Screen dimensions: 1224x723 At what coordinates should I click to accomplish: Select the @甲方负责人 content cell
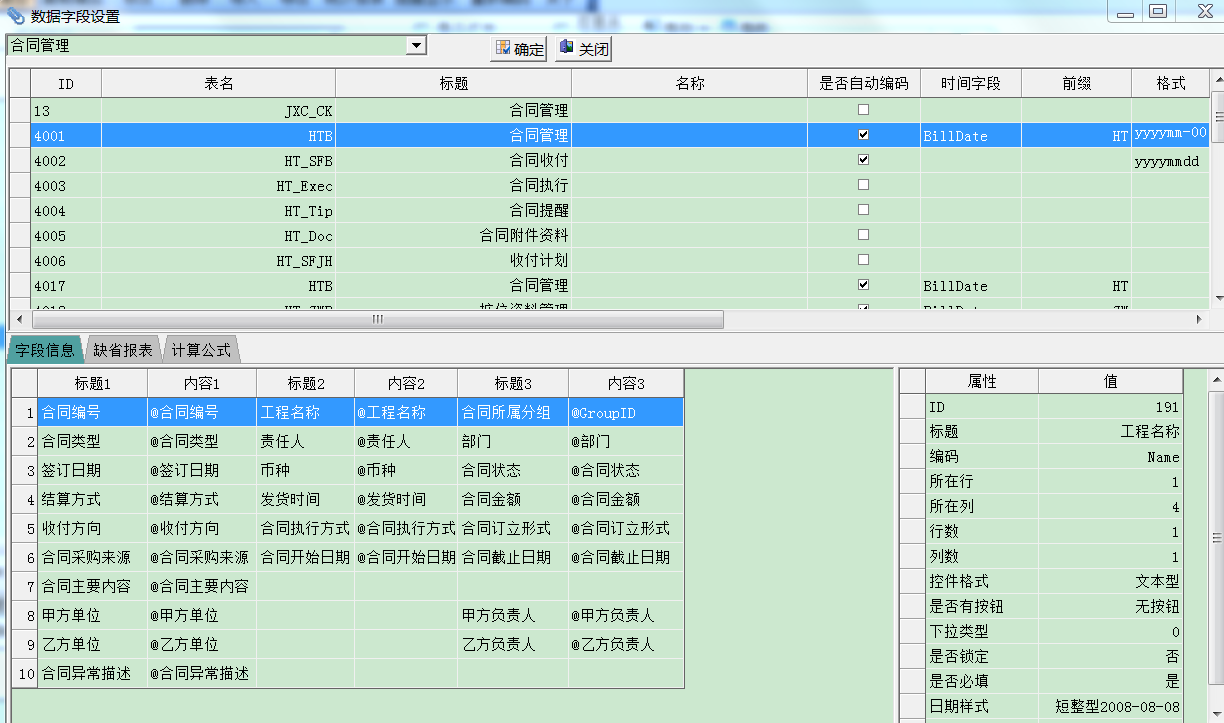pos(625,616)
